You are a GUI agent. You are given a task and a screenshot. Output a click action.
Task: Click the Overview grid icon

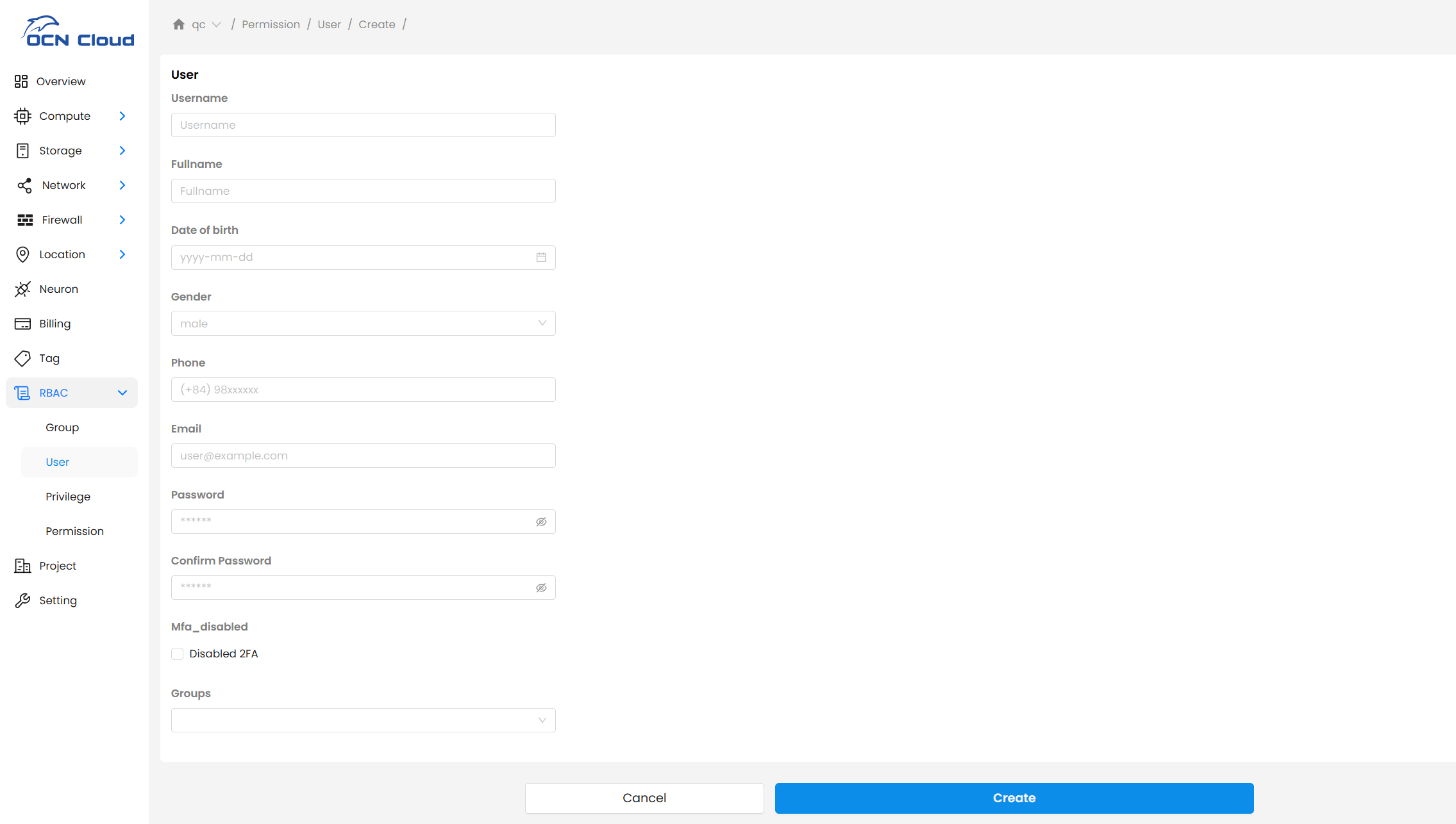(x=21, y=81)
